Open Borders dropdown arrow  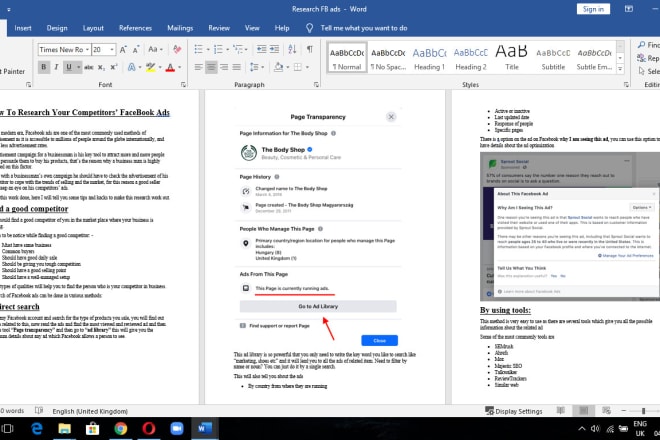(307, 67)
